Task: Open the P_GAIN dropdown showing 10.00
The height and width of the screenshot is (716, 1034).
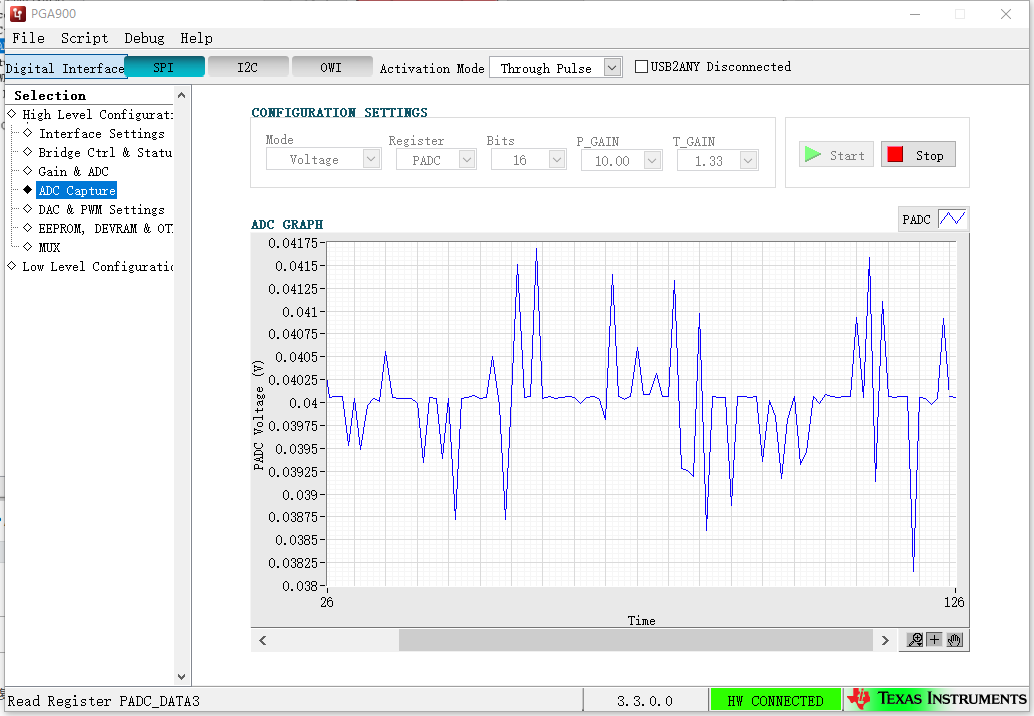Action: pos(621,160)
